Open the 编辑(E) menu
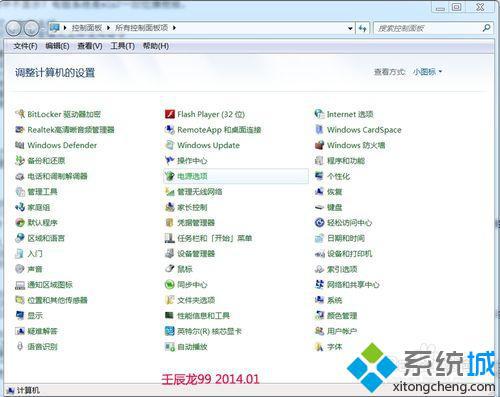 (57, 46)
